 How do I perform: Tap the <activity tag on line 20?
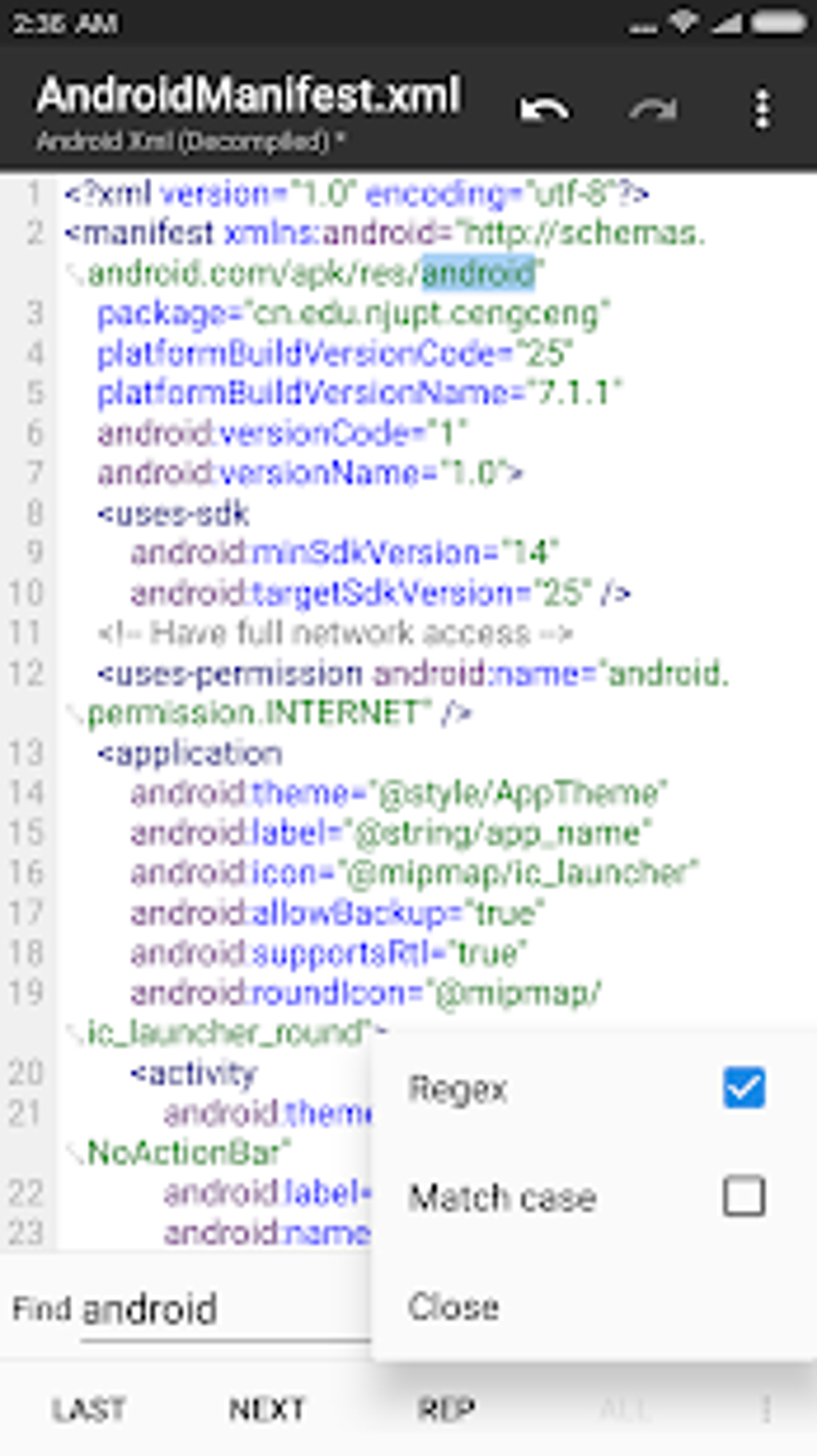pos(193,1073)
